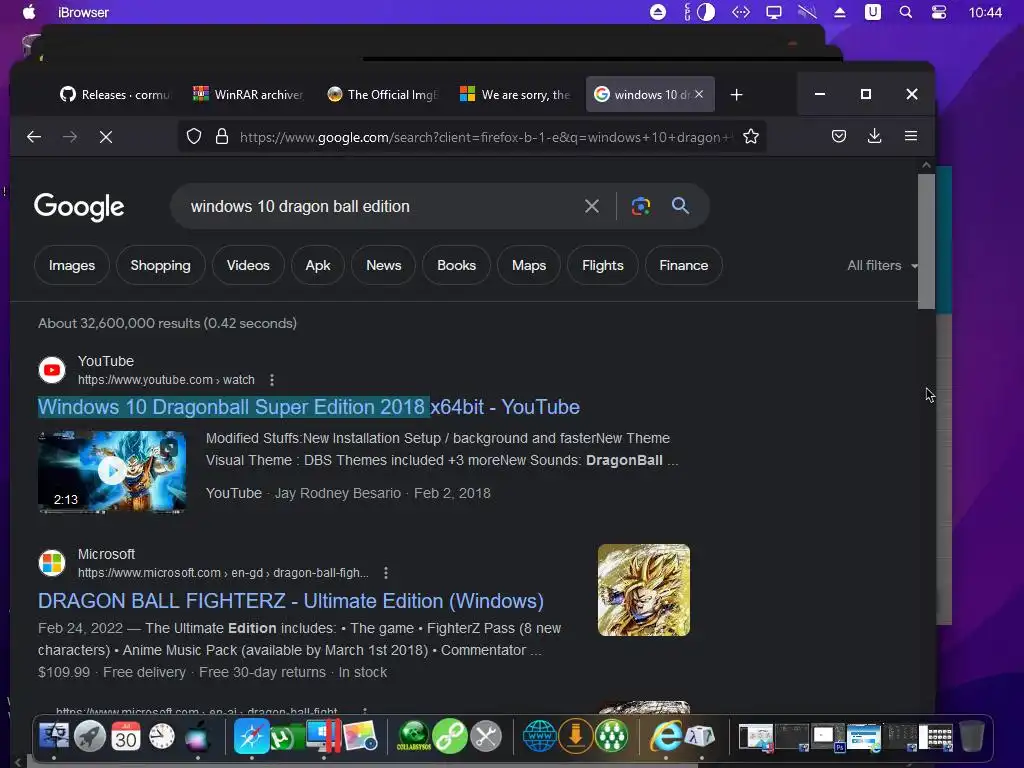The image size is (1024, 768).
Task: Click the page vertical scrollbar thumb
Action: 926,241
